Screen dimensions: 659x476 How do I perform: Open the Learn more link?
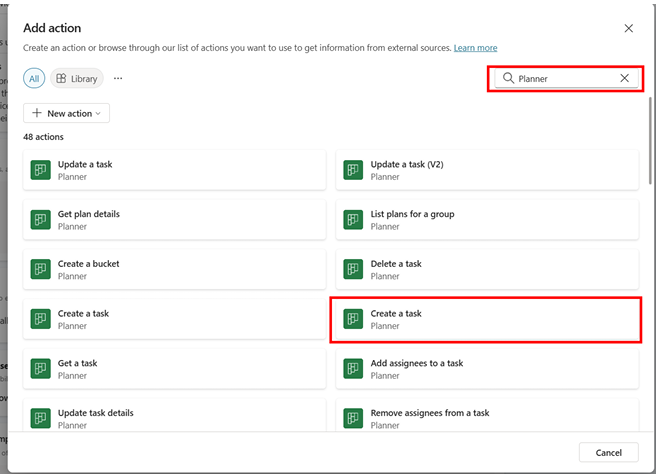[x=475, y=48]
